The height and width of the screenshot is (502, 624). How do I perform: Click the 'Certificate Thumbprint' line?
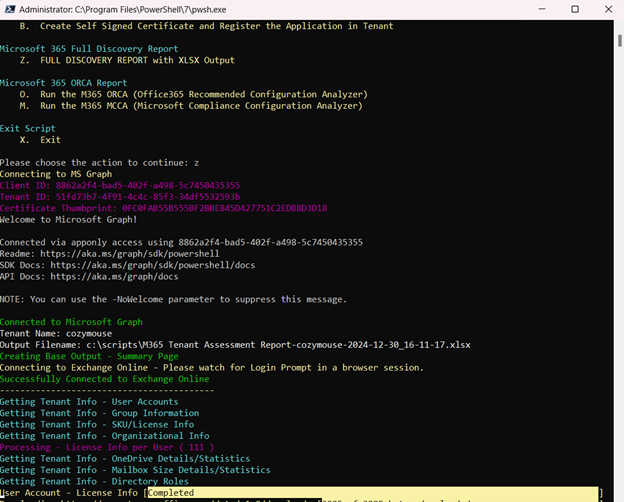tap(164, 208)
